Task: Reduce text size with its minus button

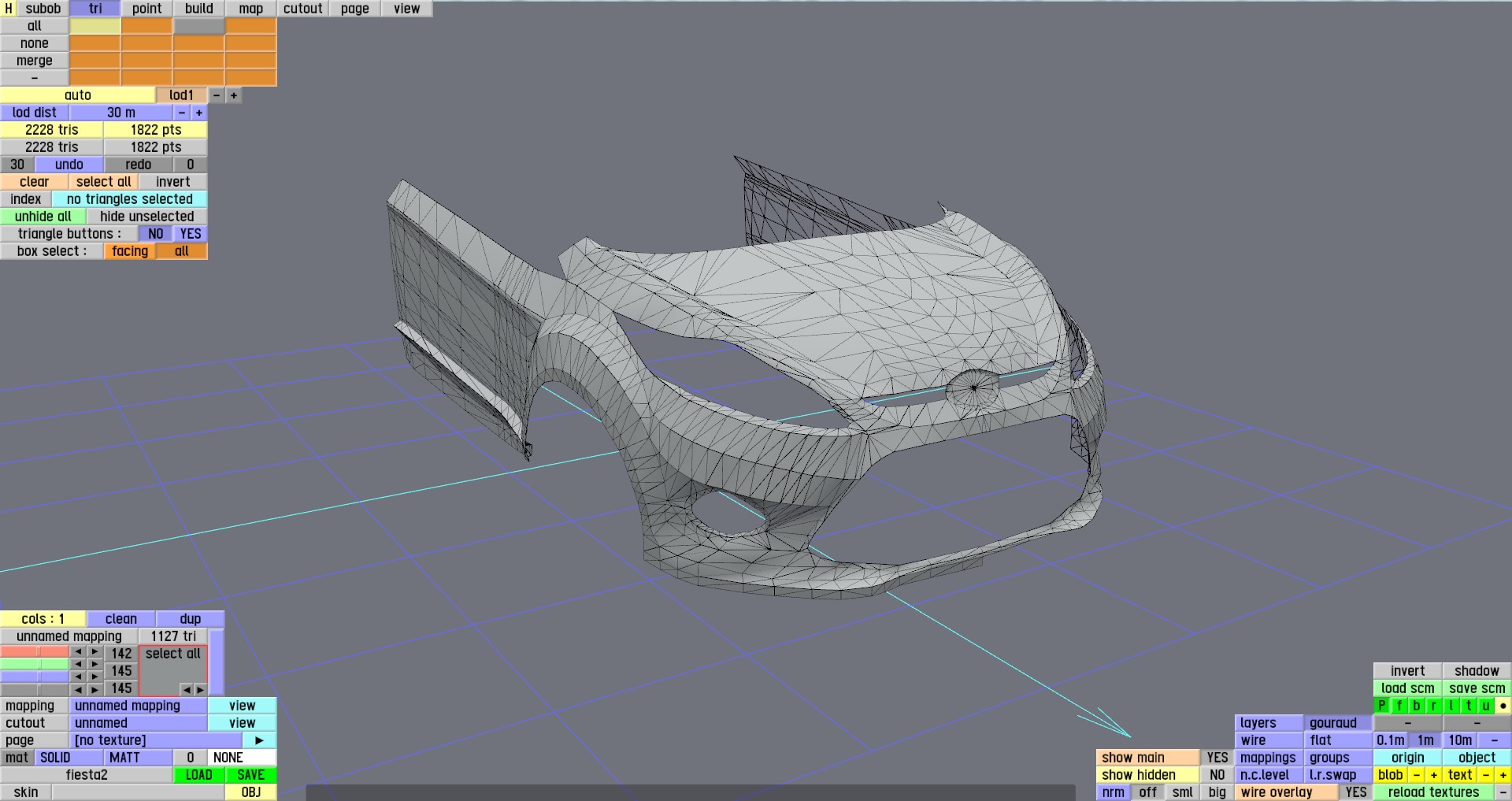Action: pyautogui.click(x=1485, y=775)
